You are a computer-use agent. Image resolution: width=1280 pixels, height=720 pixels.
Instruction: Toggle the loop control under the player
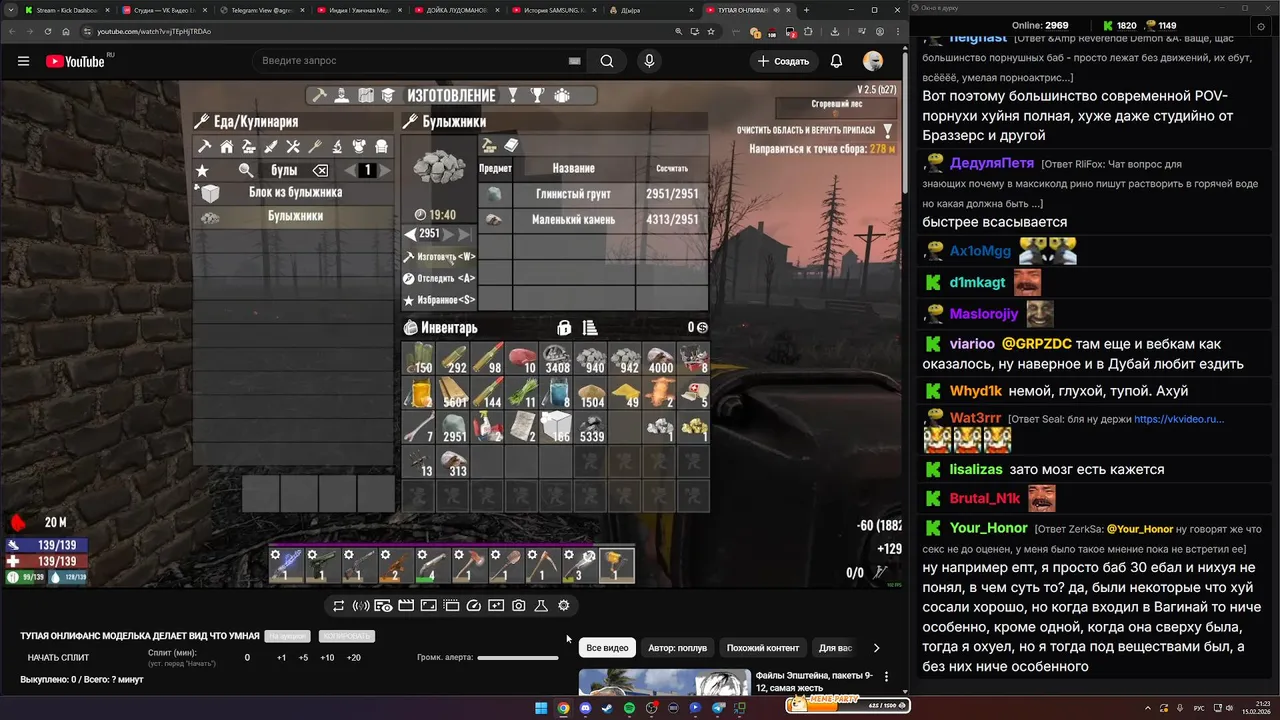339,606
